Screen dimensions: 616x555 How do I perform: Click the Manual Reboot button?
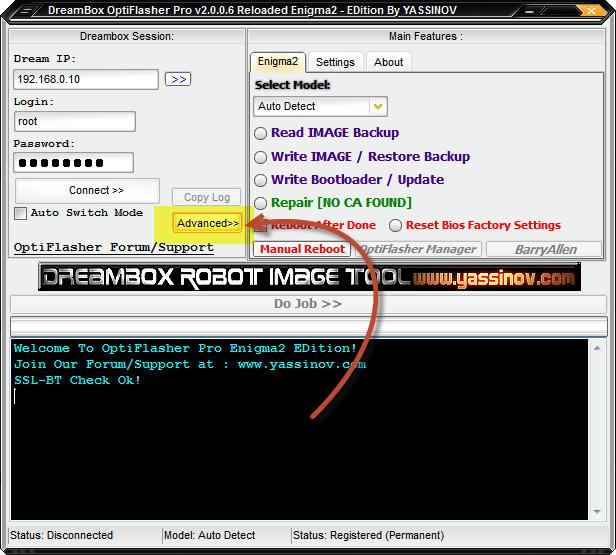click(x=302, y=249)
